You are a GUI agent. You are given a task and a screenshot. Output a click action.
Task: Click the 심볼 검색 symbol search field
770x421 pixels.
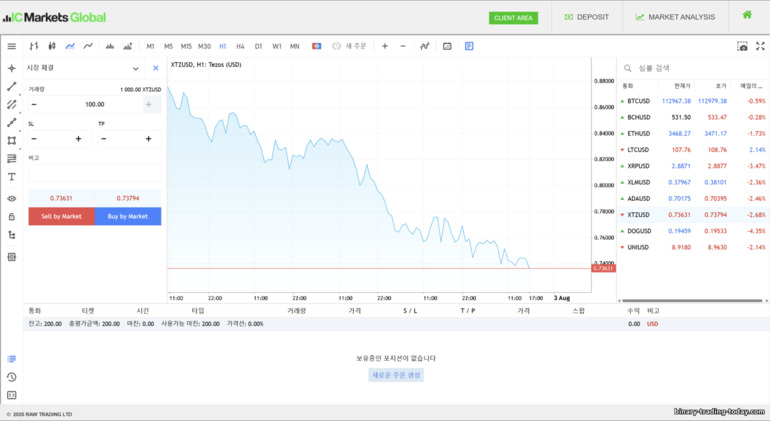click(x=692, y=68)
